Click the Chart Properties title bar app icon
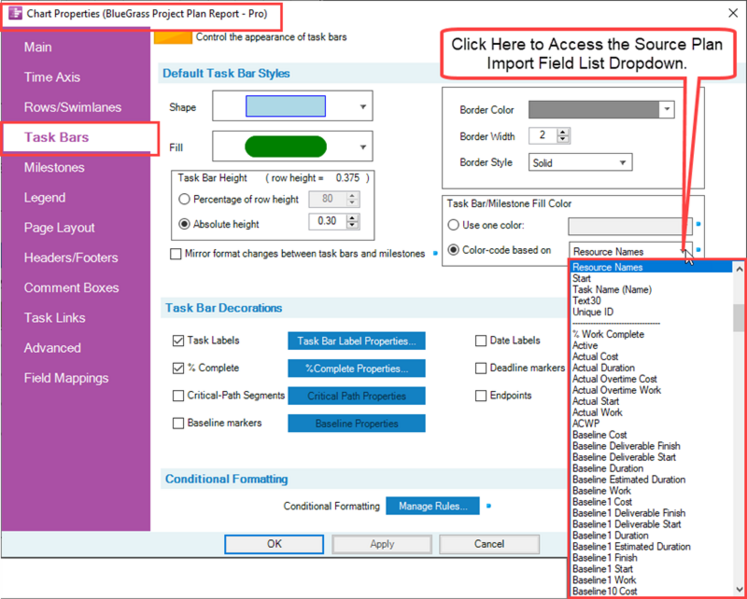The width and height of the screenshot is (747, 599). coord(15,13)
